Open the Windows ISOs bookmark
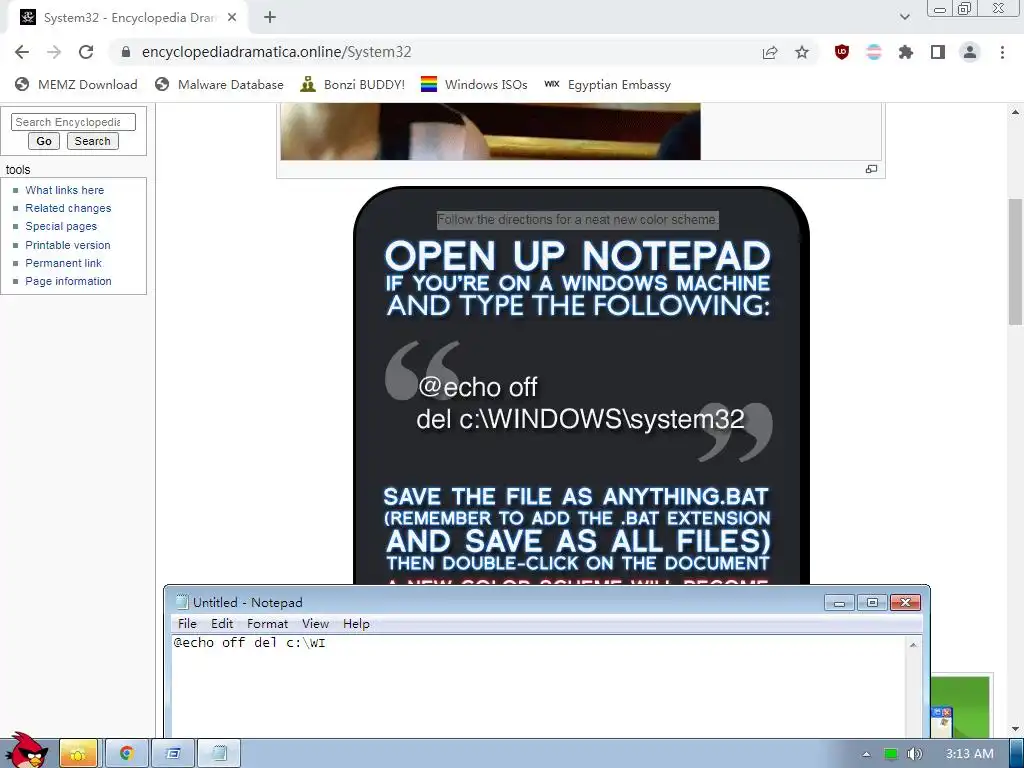 (474, 85)
